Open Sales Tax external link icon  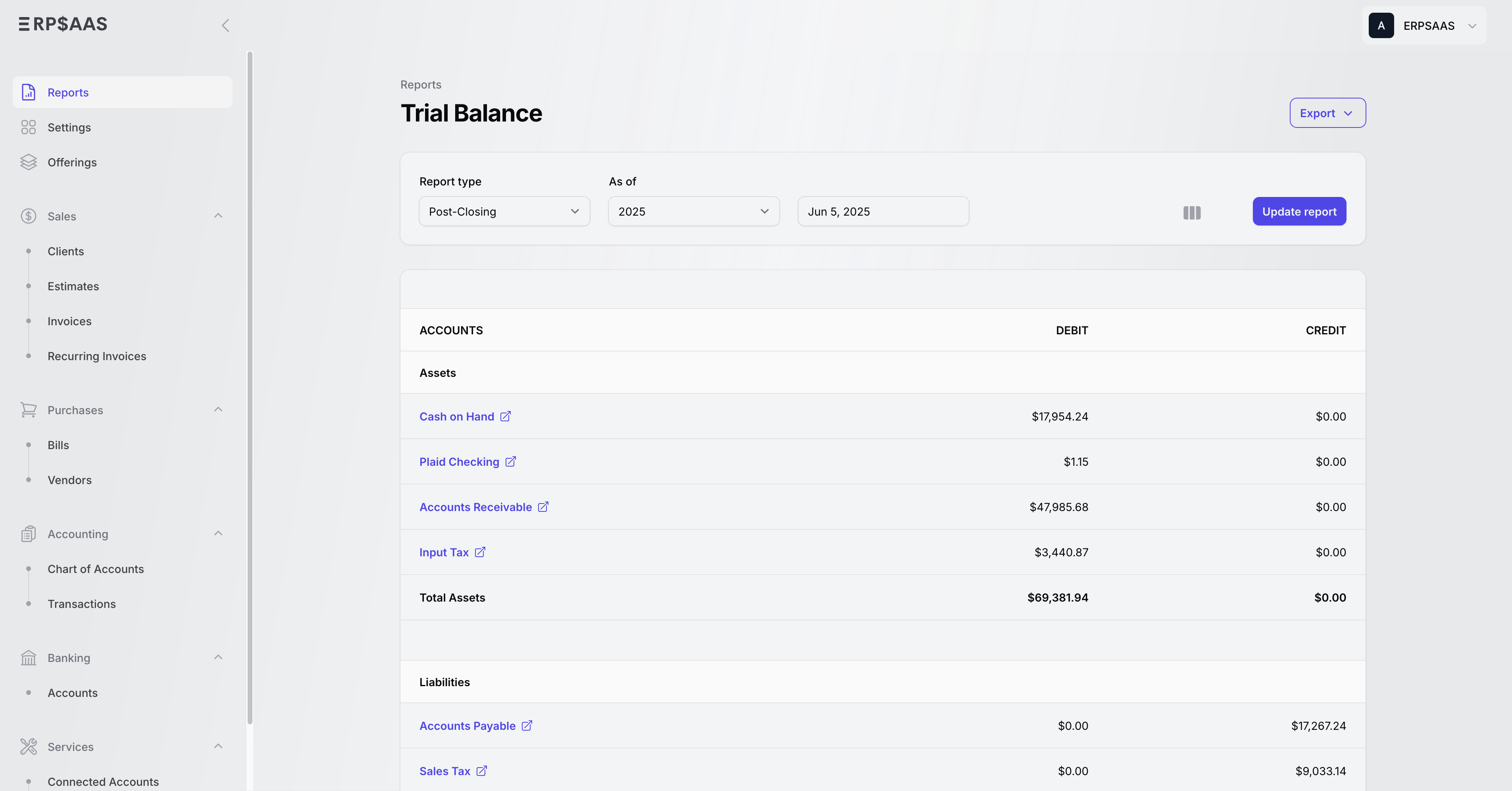482,771
